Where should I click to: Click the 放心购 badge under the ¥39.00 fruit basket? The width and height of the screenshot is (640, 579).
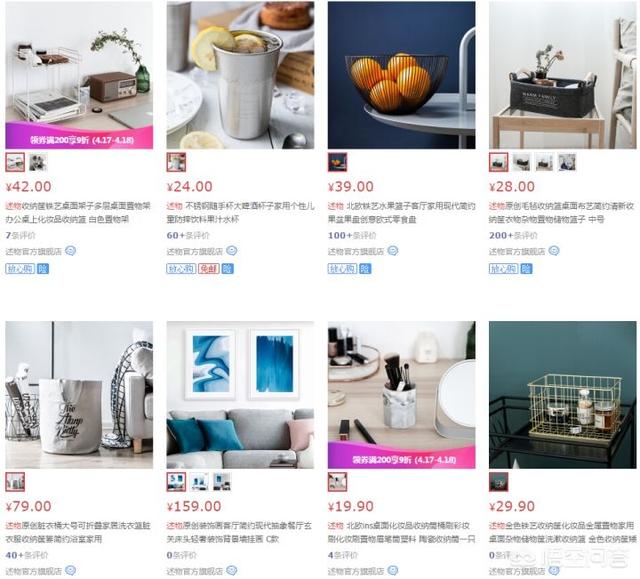pyautogui.click(x=342, y=268)
